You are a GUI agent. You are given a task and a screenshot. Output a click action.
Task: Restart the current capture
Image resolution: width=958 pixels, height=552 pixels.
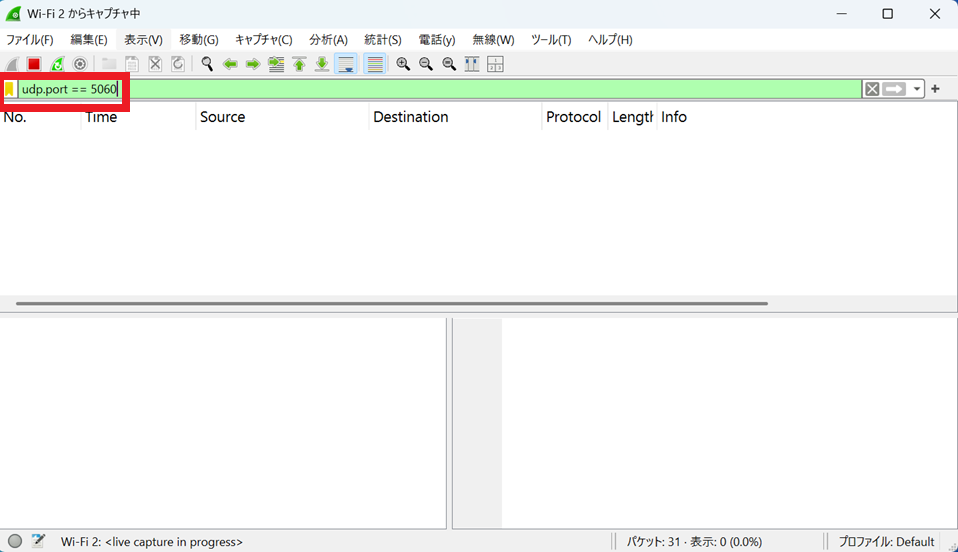tap(57, 64)
